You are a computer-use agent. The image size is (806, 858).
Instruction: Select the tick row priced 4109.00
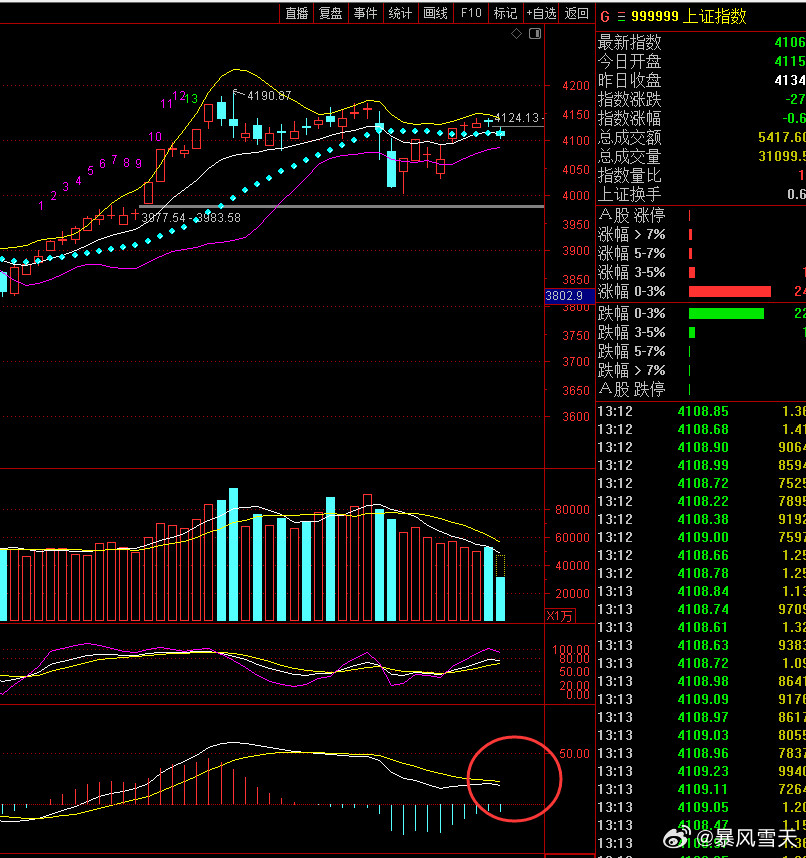pos(701,537)
